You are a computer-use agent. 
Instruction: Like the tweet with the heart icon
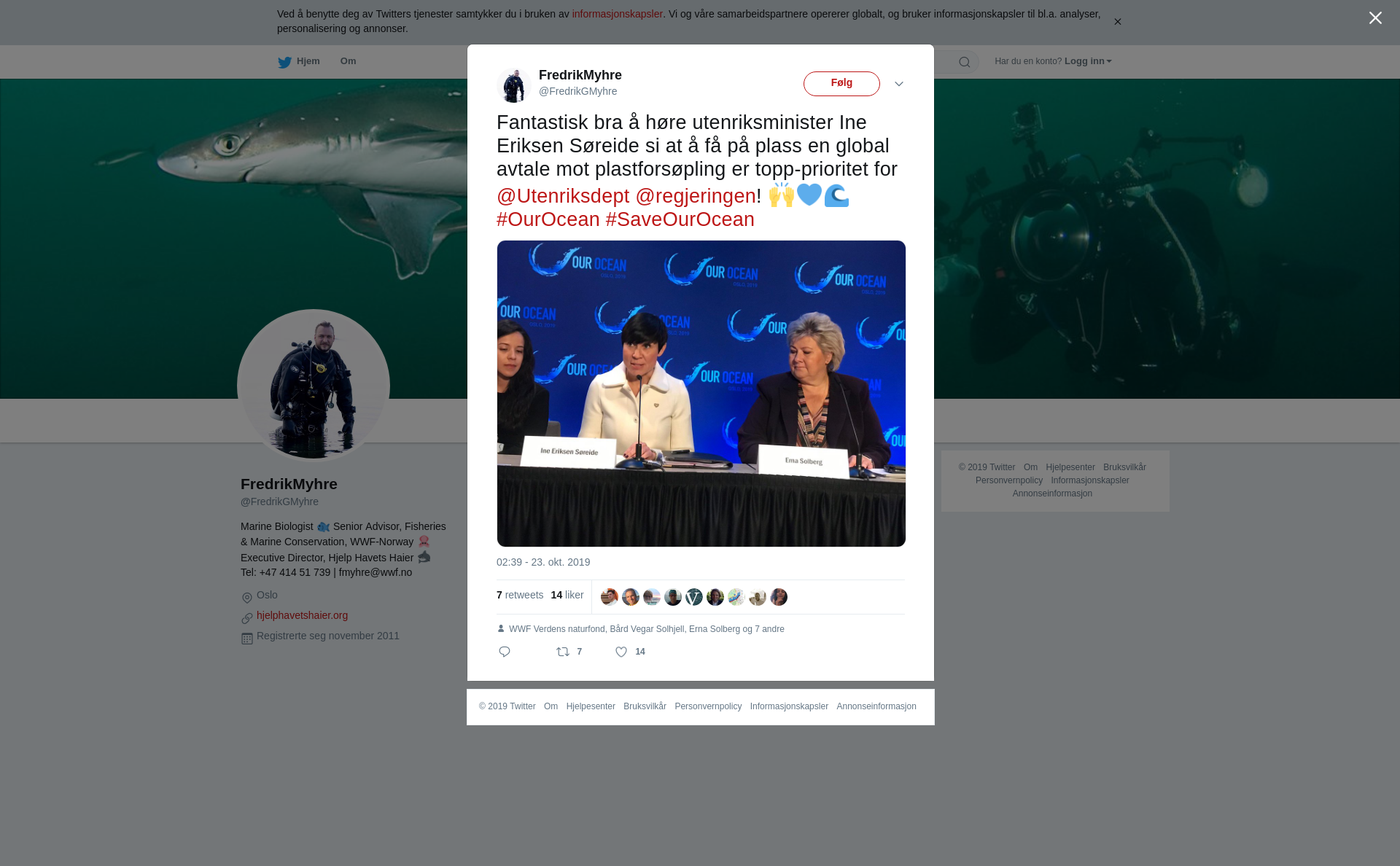coord(621,652)
